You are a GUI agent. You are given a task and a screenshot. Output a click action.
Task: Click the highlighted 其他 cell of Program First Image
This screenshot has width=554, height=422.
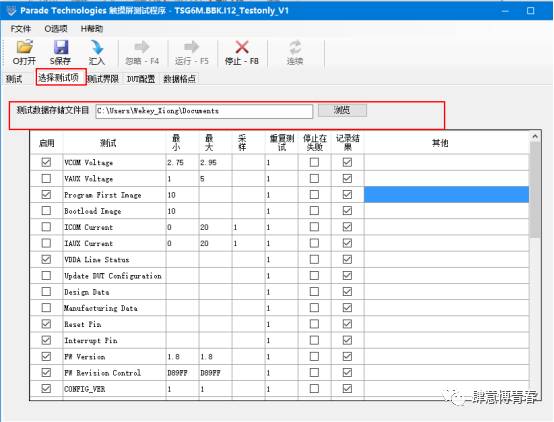[446, 195]
